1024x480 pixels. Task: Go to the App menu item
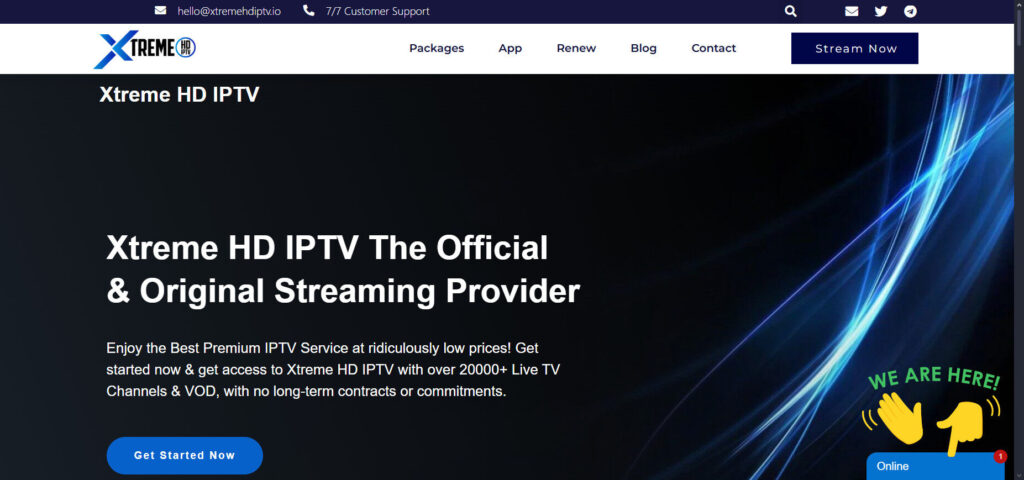tap(510, 48)
